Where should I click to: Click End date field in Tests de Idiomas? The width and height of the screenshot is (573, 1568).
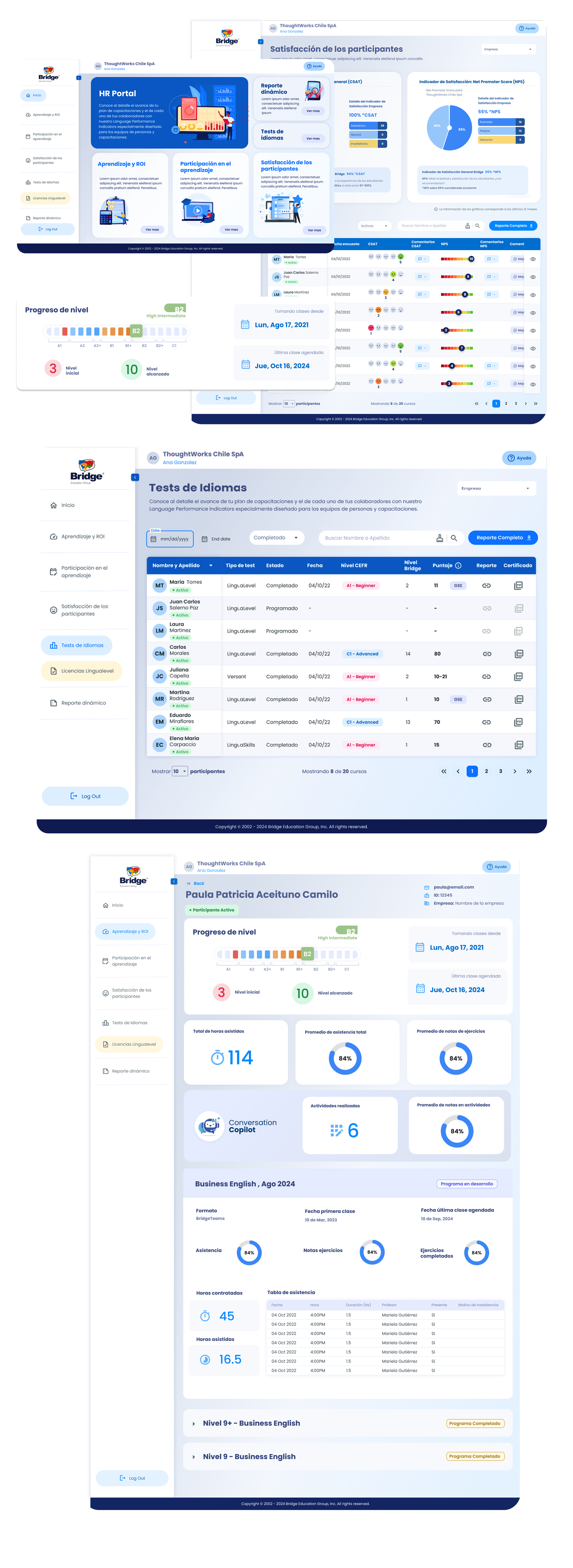(216, 539)
